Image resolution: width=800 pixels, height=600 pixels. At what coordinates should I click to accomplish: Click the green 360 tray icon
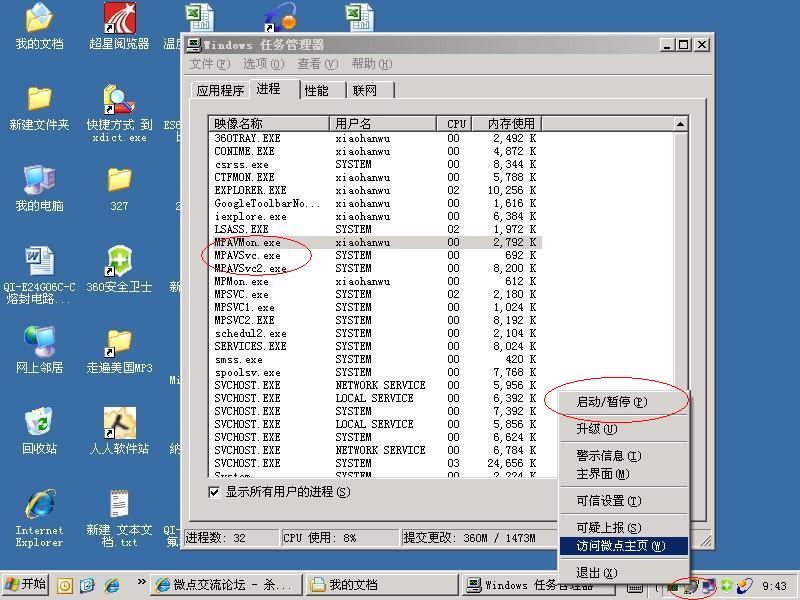[726, 586]
